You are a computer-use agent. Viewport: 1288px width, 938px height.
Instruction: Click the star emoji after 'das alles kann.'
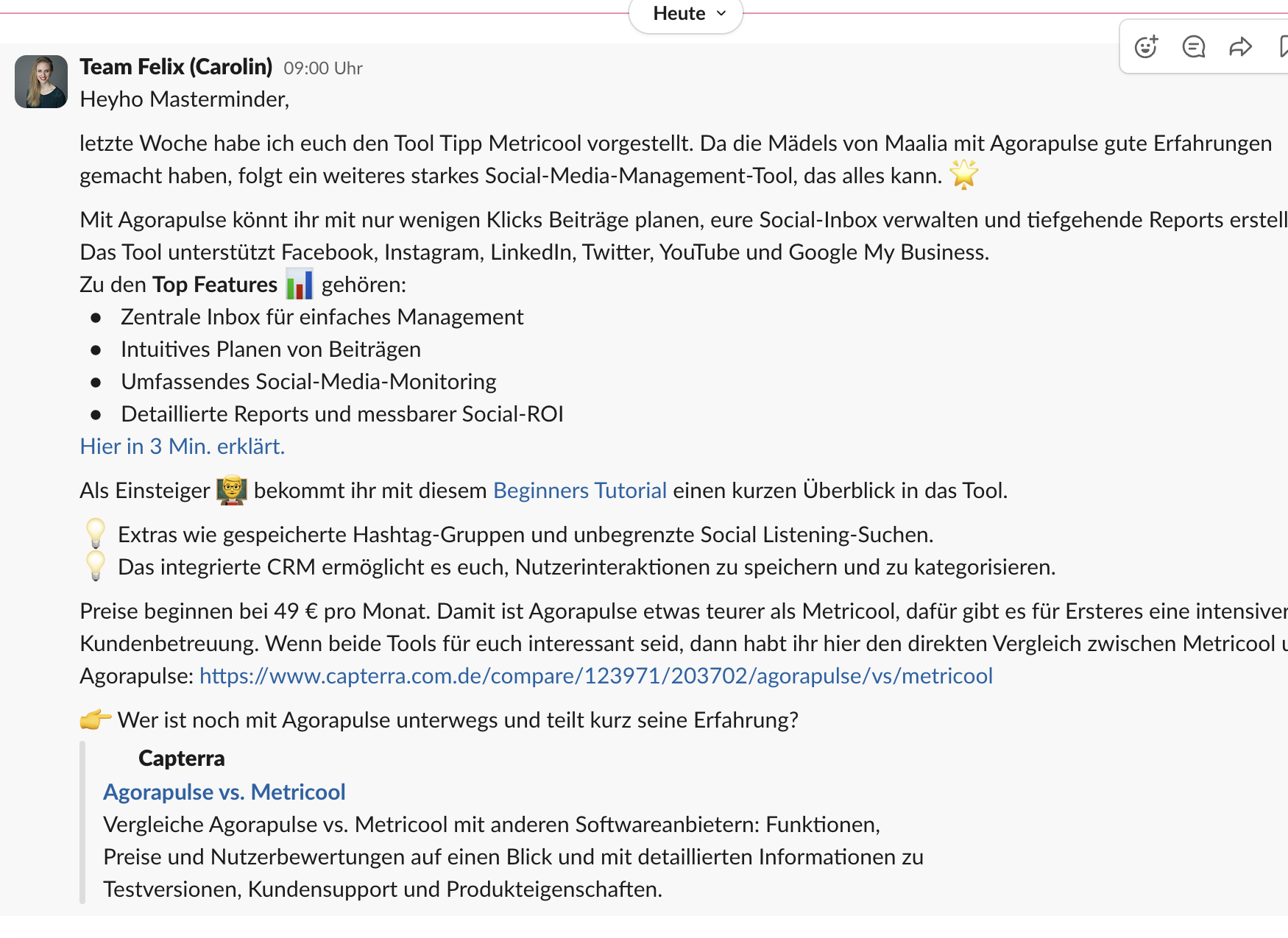(963, 175)
